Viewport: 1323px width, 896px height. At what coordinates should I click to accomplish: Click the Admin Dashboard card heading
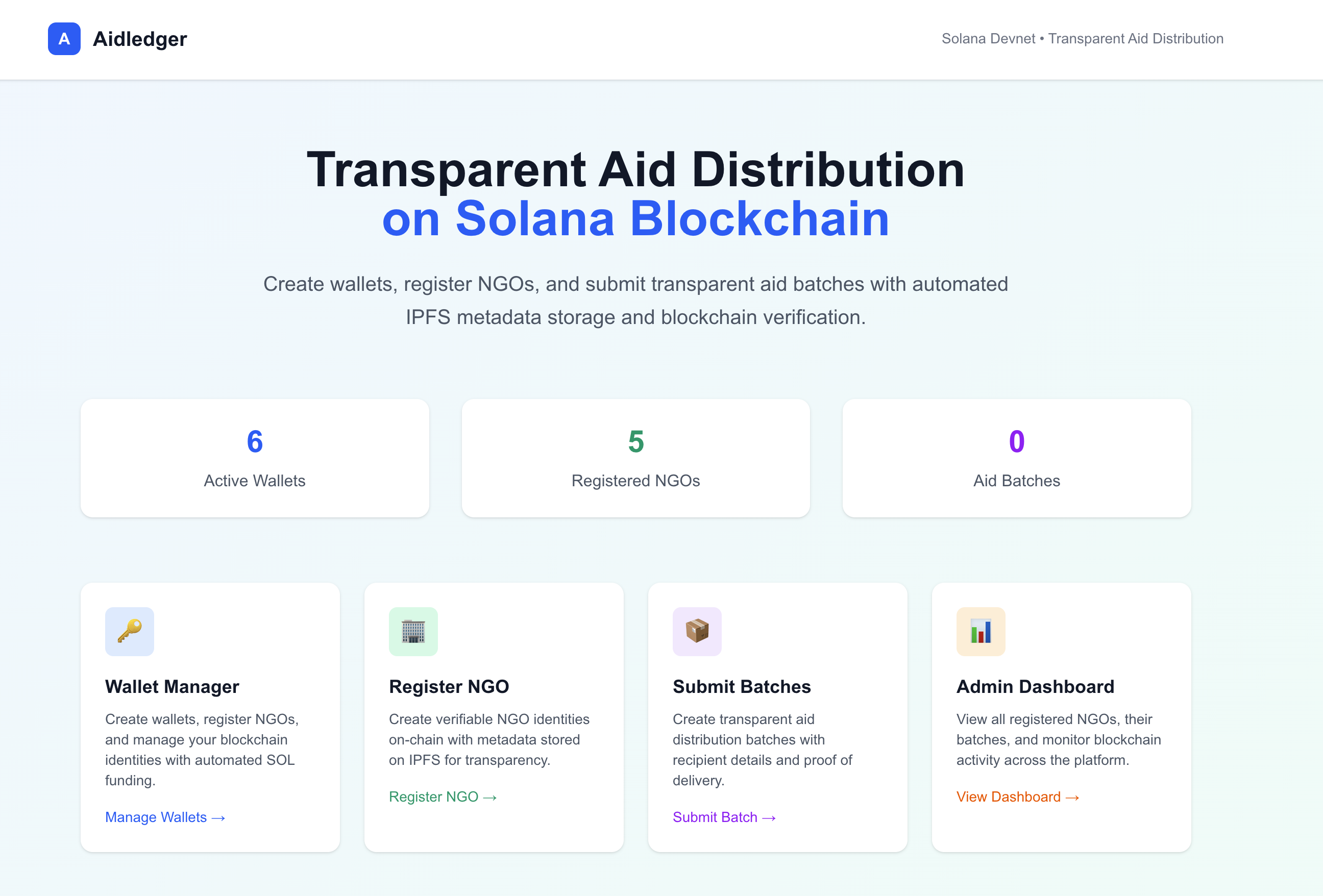click(x=1035, y=686)
